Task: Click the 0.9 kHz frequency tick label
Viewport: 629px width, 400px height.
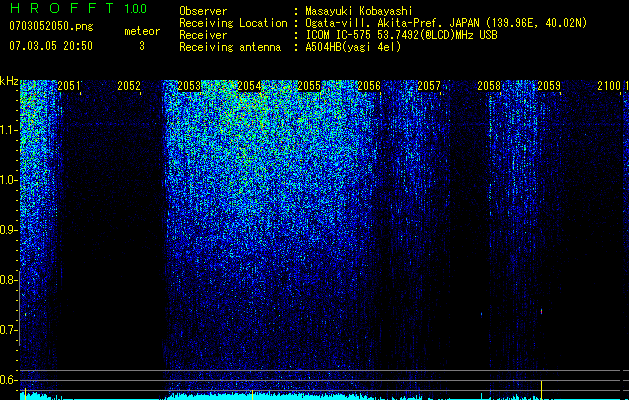Action: (8, 230)
